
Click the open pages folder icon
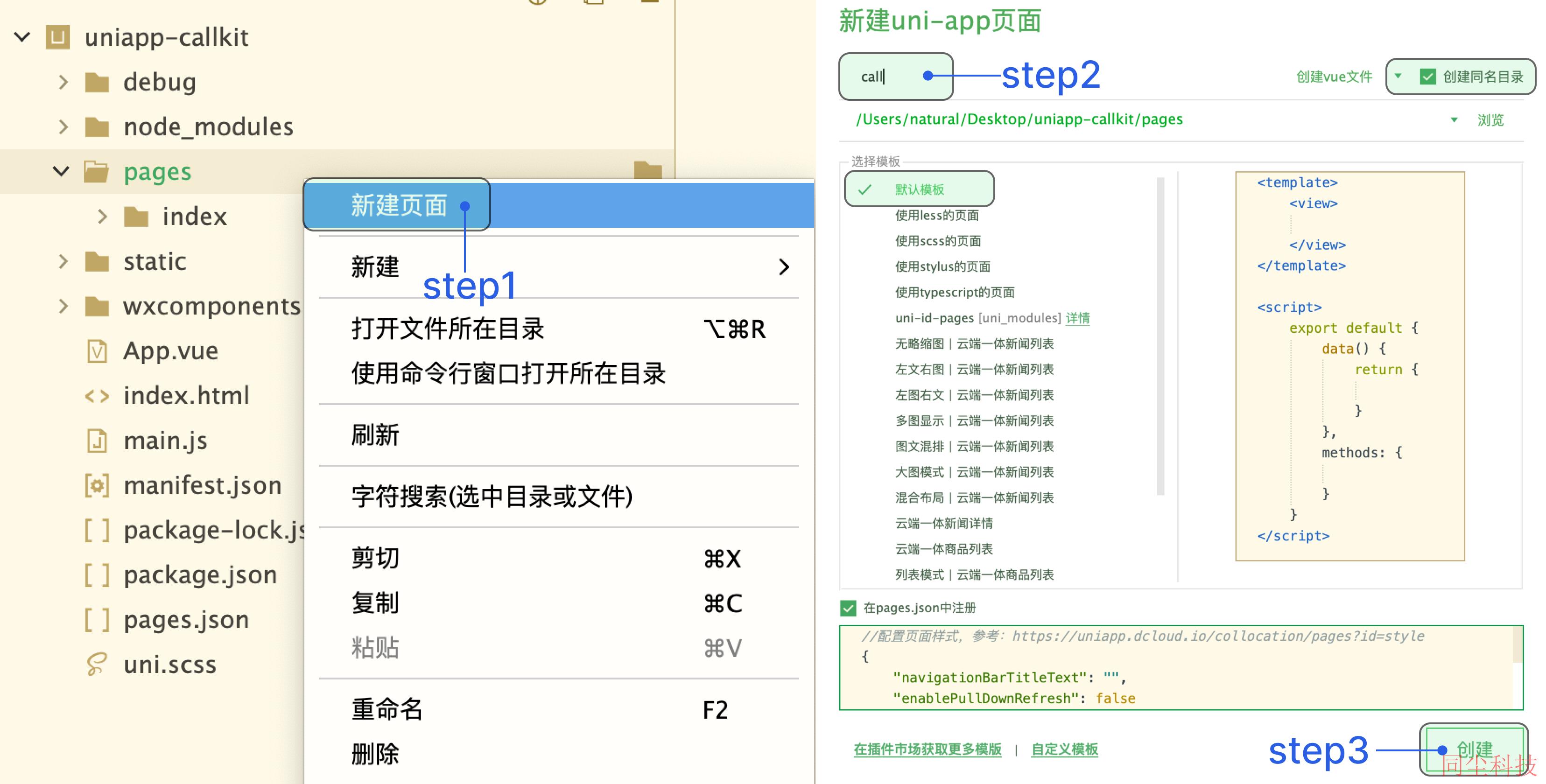click(x=97, y=172)
